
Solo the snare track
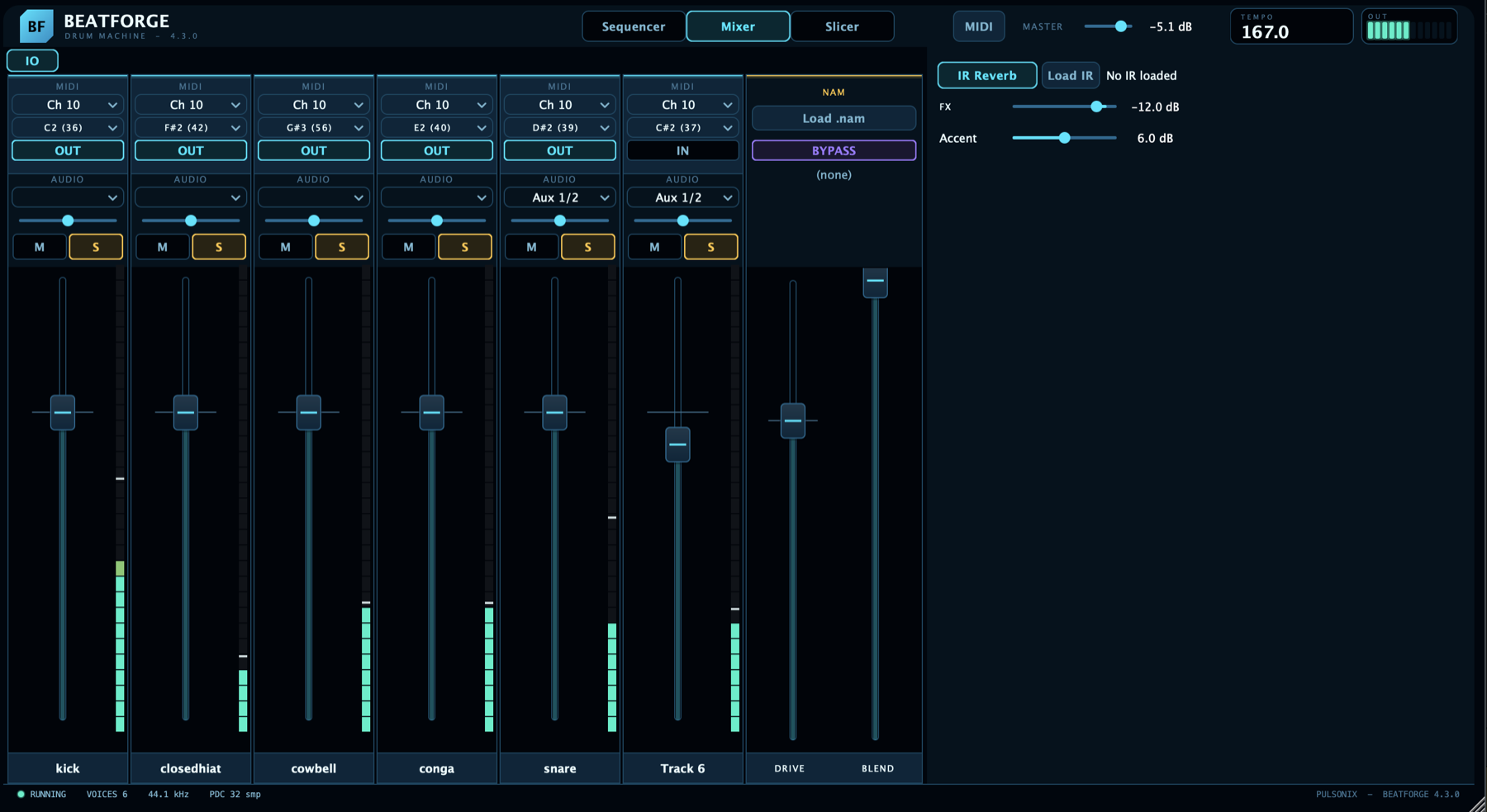(x=588, y=246)
